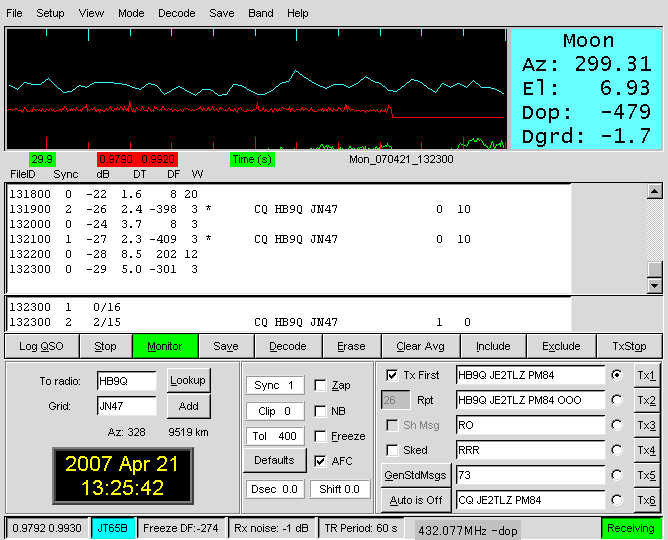Click the To radio callsign field

pyautogui.click(x=126, y=381)
